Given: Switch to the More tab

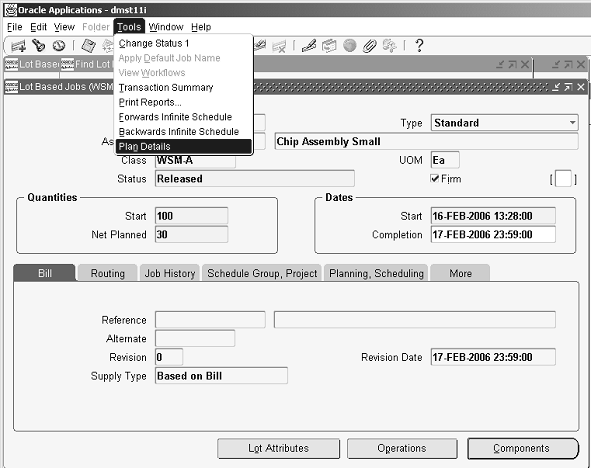Looking at the screenshot, I should (460, 273).
